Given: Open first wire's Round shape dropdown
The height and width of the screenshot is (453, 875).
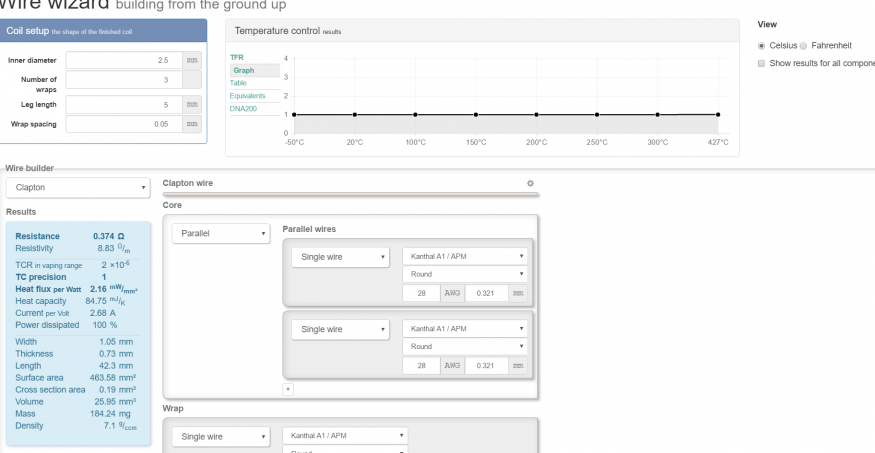Looking at the screenshot, I should click(465, 274).
